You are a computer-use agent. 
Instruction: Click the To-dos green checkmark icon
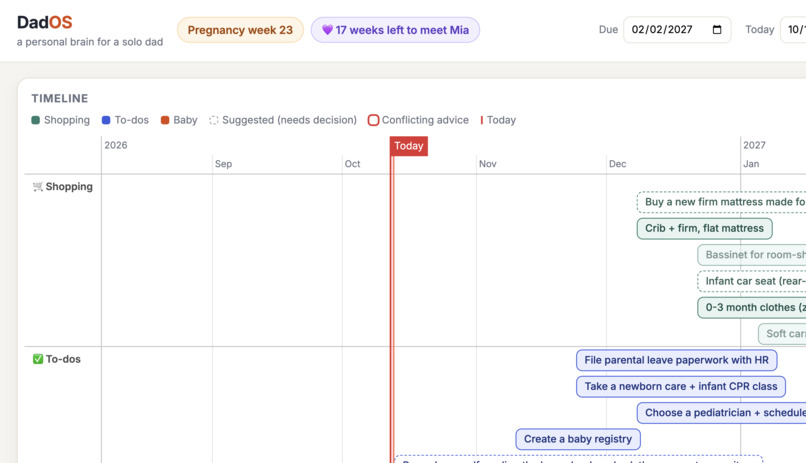38,359
